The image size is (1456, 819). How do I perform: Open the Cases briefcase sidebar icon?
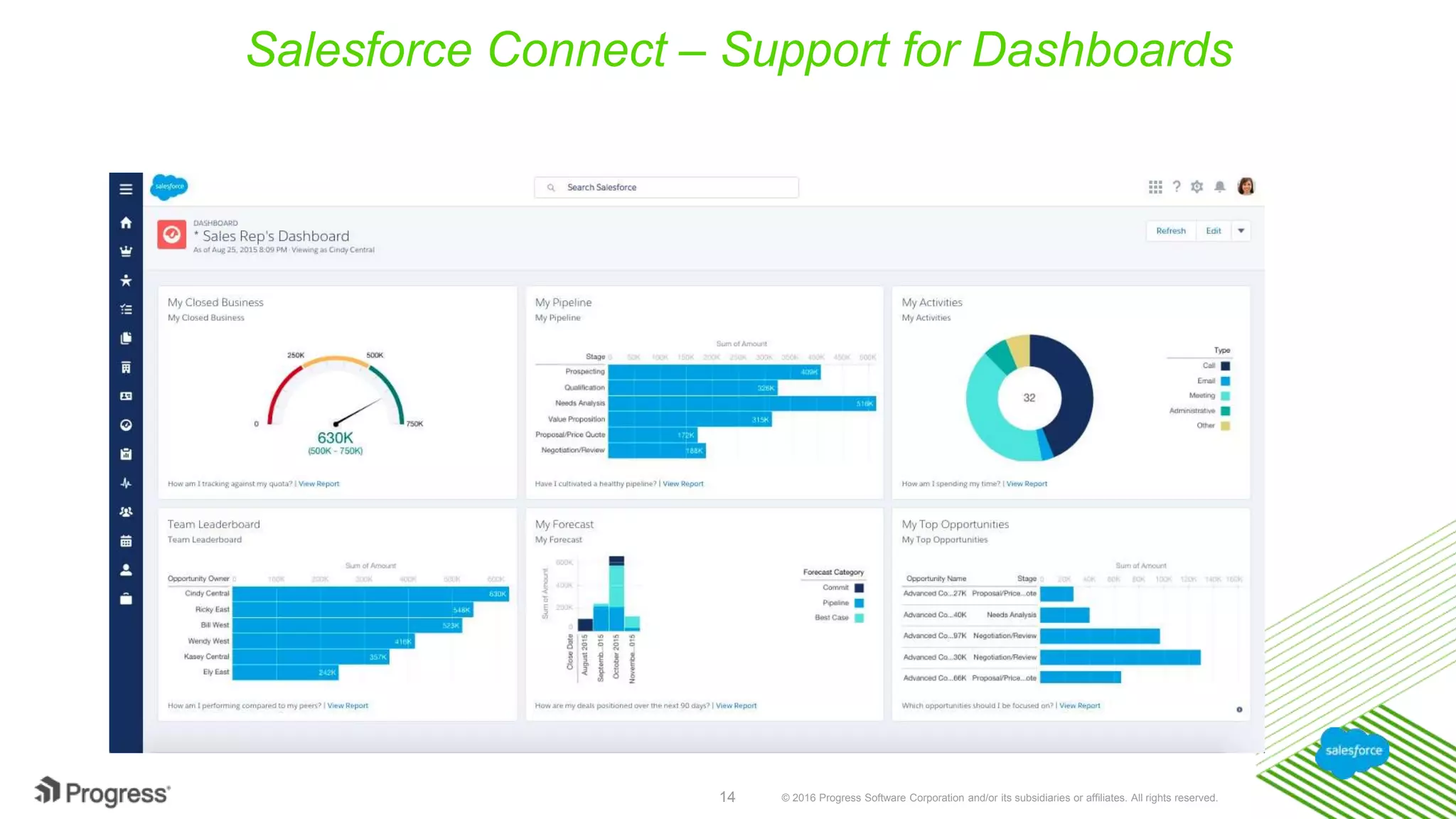click(x=126, y=599)
